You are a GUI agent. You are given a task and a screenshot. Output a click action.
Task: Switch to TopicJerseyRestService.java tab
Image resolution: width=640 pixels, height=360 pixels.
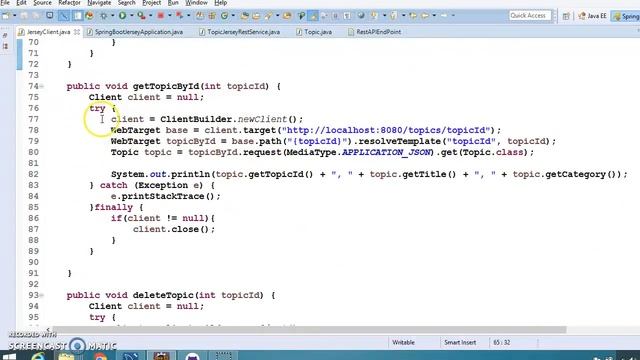239,32
